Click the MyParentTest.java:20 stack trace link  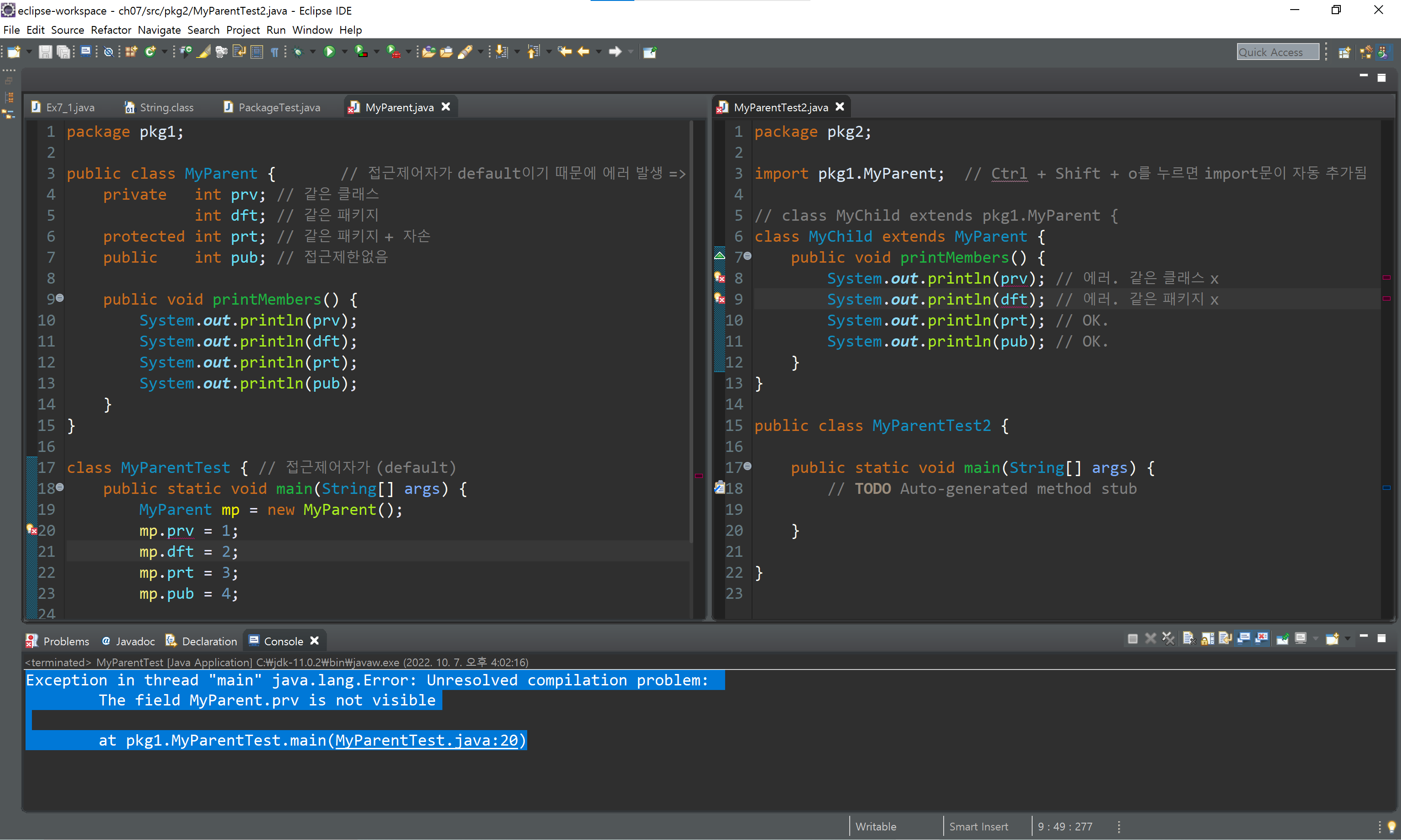(427, 740)
